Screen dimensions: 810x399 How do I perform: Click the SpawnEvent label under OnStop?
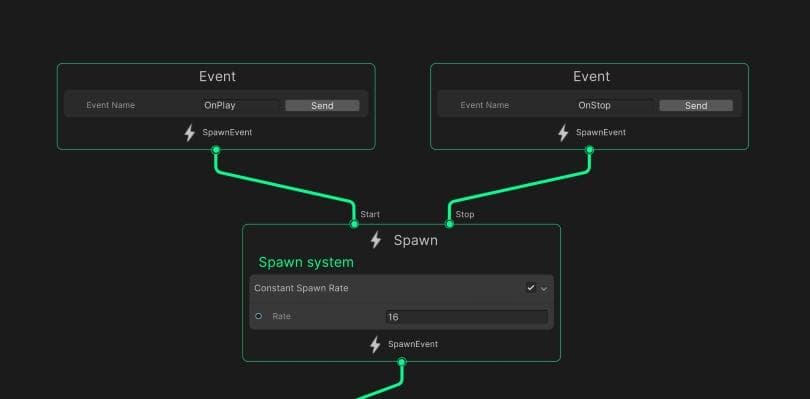tap(601, 132)
